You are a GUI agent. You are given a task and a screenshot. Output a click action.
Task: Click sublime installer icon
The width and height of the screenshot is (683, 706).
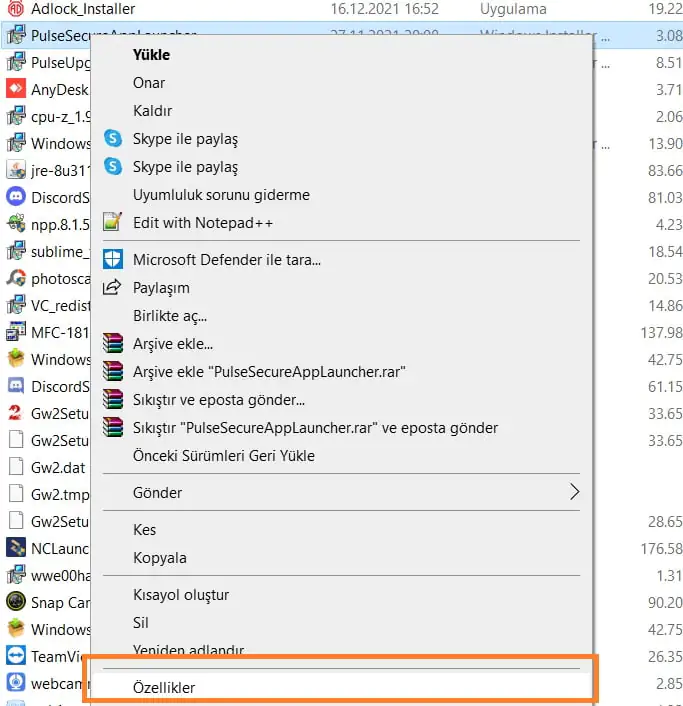click(x=16, y=251)
